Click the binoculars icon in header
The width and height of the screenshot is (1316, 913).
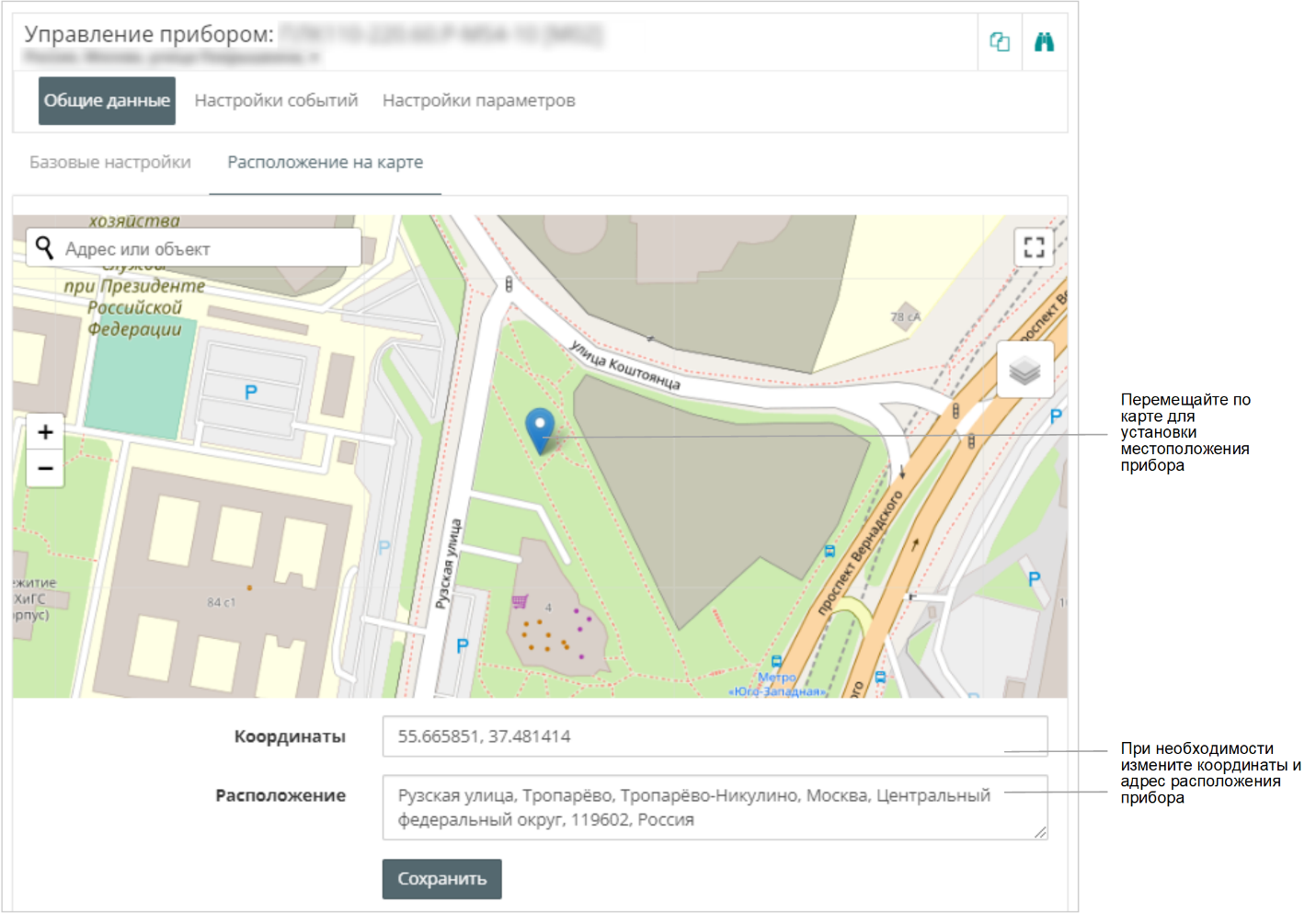click(x=1044, y=42)
